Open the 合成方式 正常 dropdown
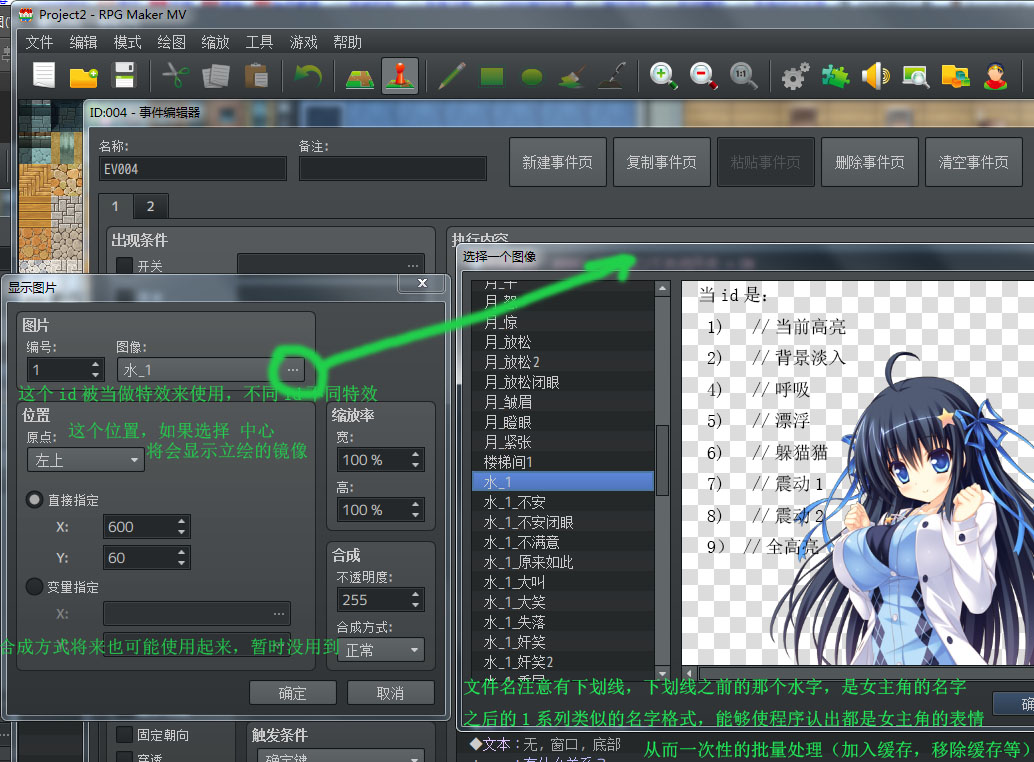The height and width of the screenshot is (762, 1034). (x=380, y=650)
